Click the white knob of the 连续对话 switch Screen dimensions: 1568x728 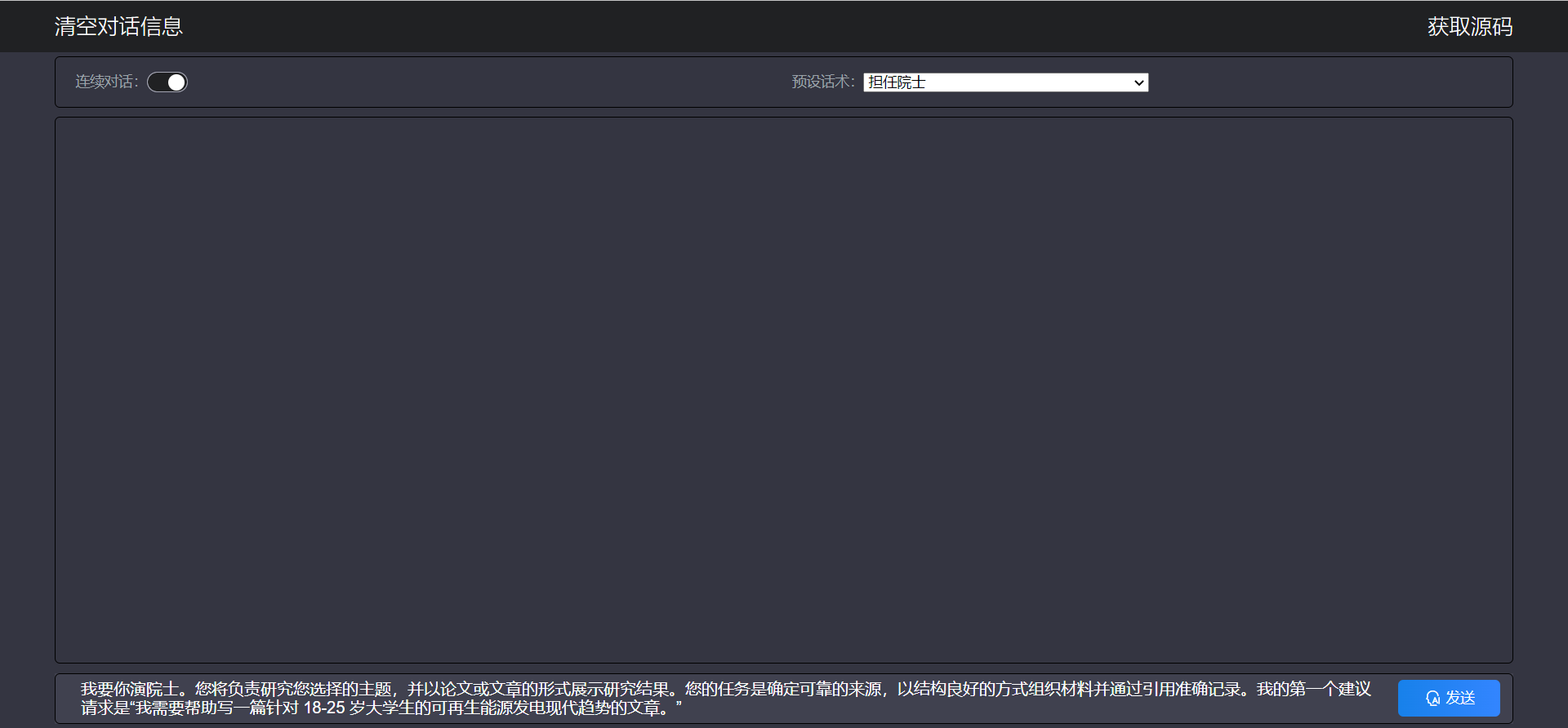(x=176, y=82)
